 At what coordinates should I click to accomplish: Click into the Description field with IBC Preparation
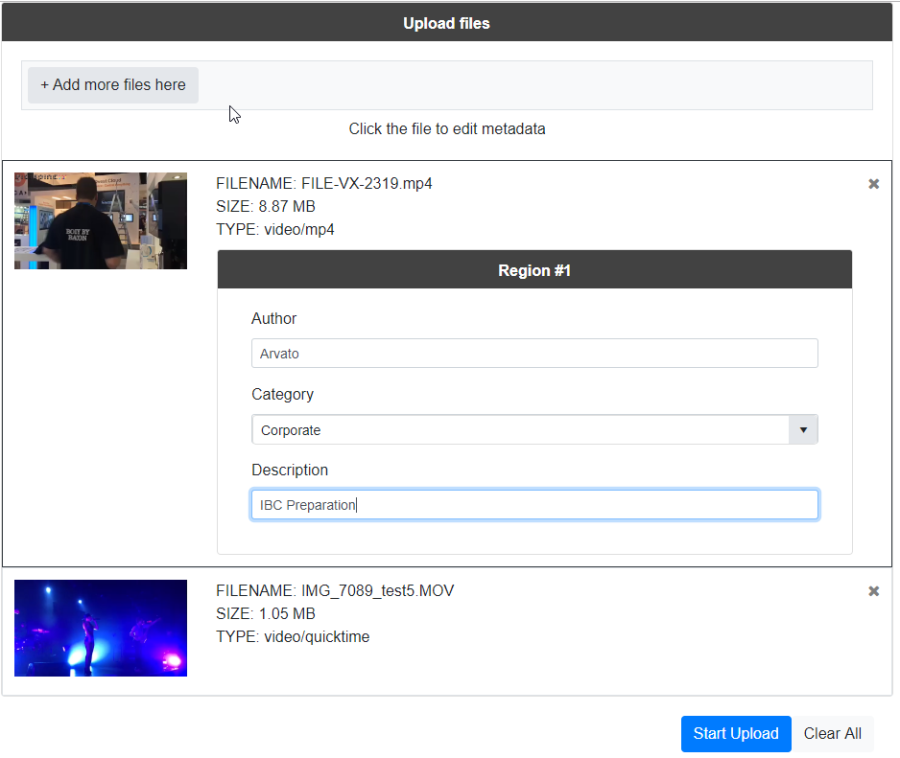pos(534,505)
